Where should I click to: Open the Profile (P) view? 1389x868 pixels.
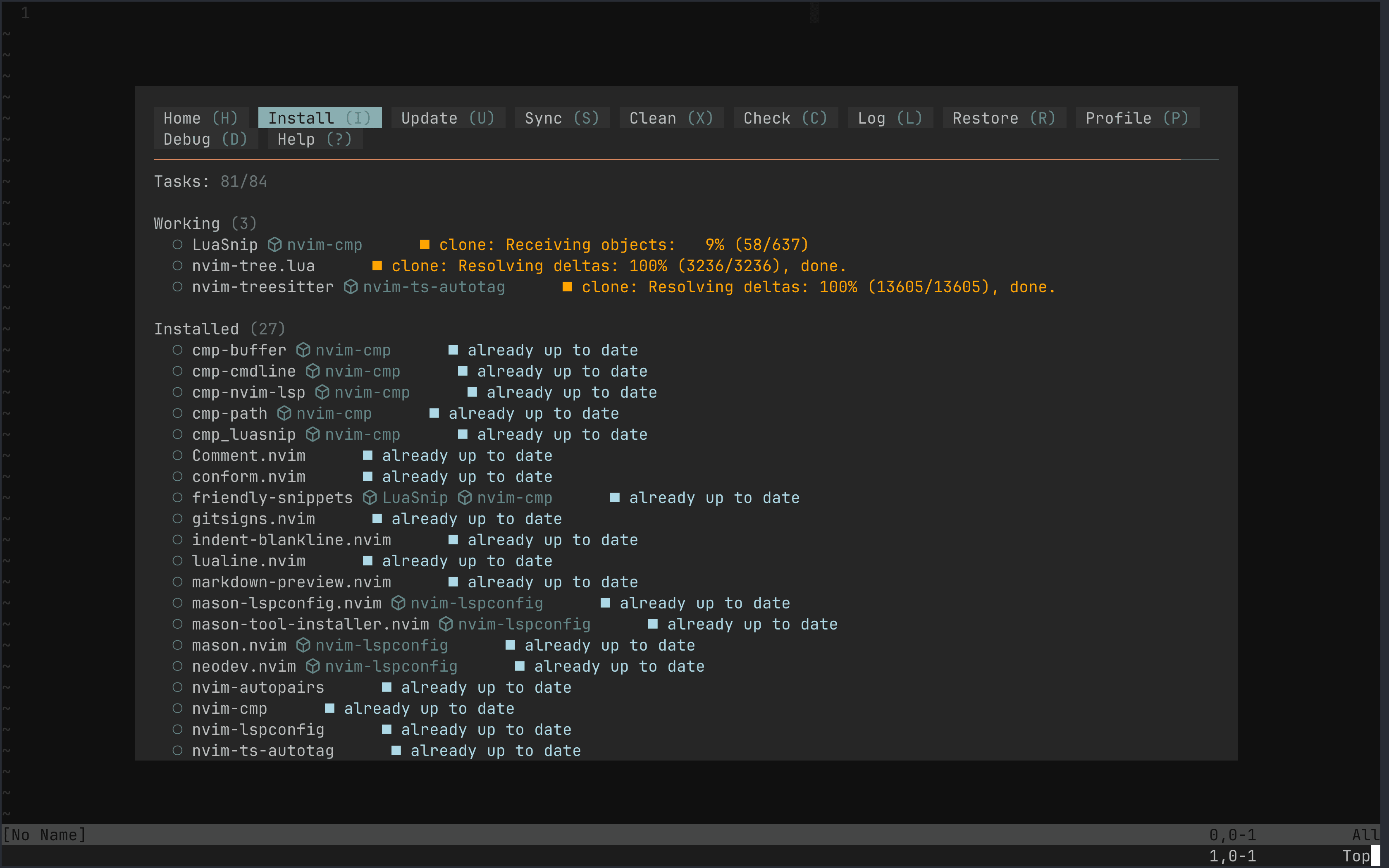(1138, 118)
